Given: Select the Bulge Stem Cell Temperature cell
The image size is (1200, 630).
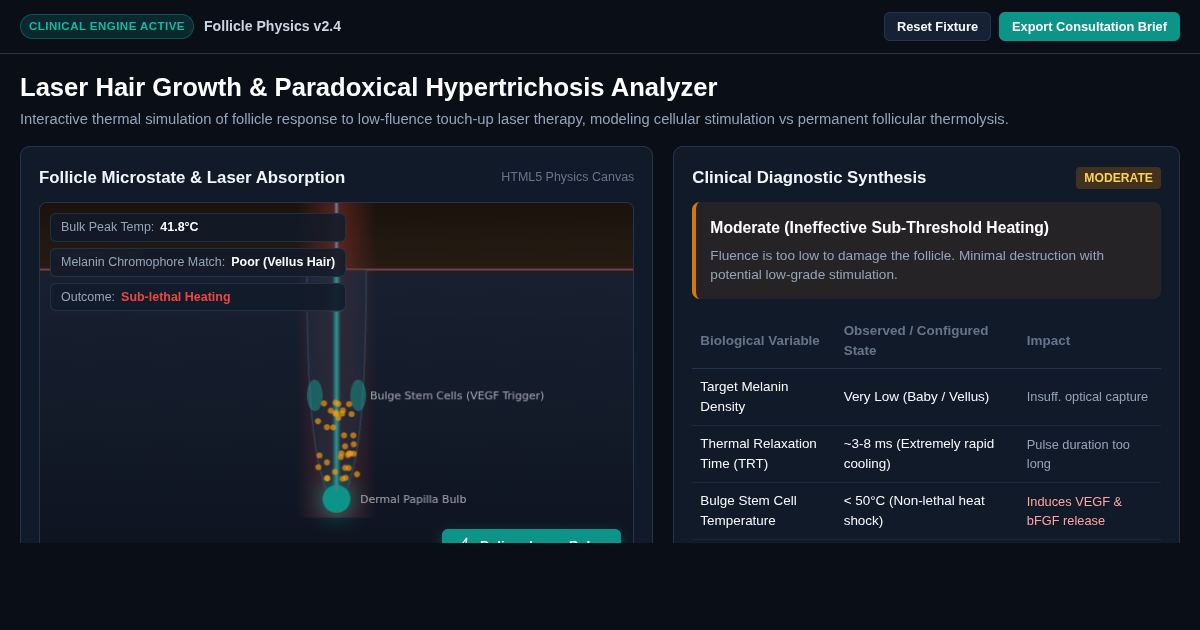Looking at the screenshot, I should [764, 511].
